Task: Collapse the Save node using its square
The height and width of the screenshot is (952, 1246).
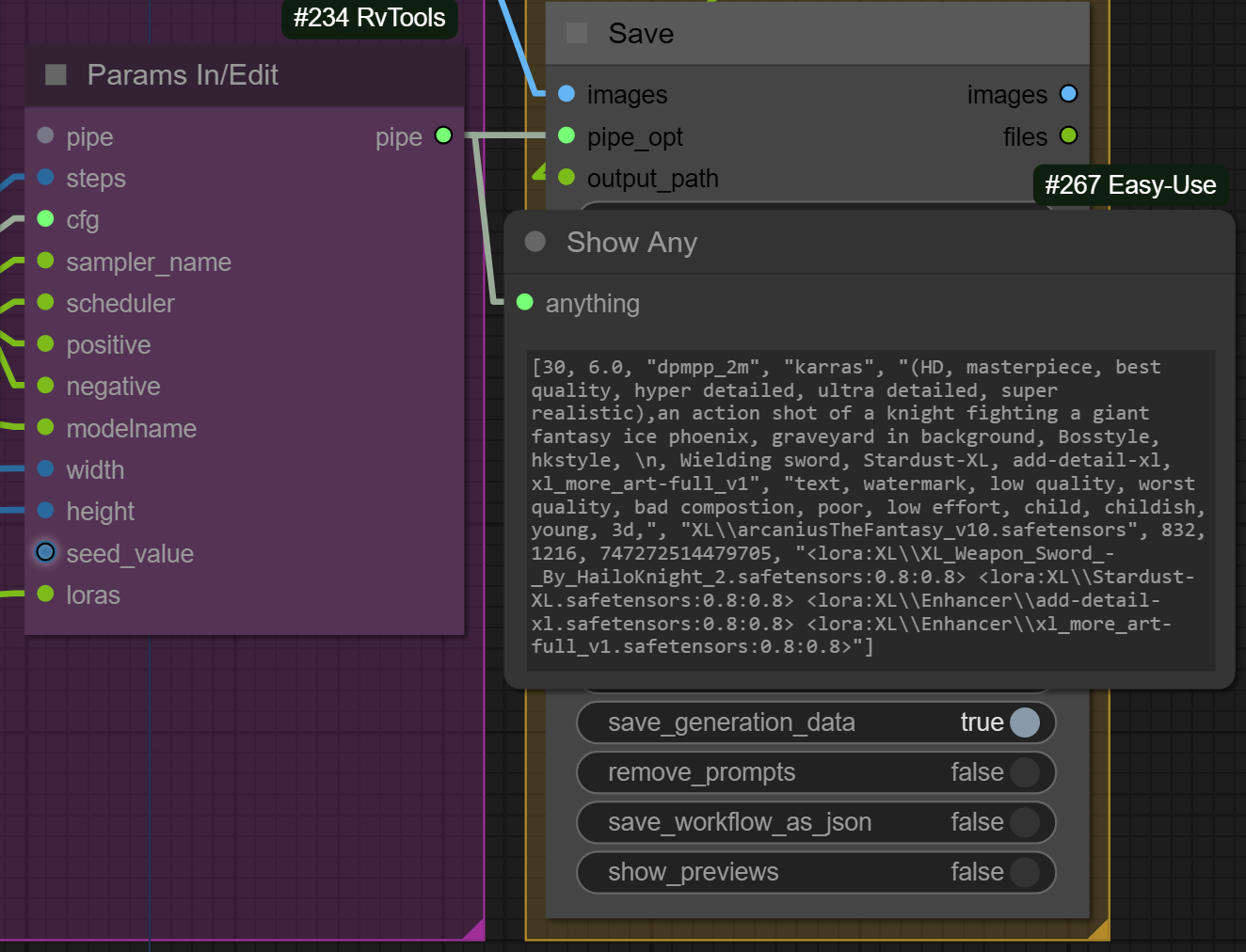Action: pyautogui.click(x=577, y=33)
